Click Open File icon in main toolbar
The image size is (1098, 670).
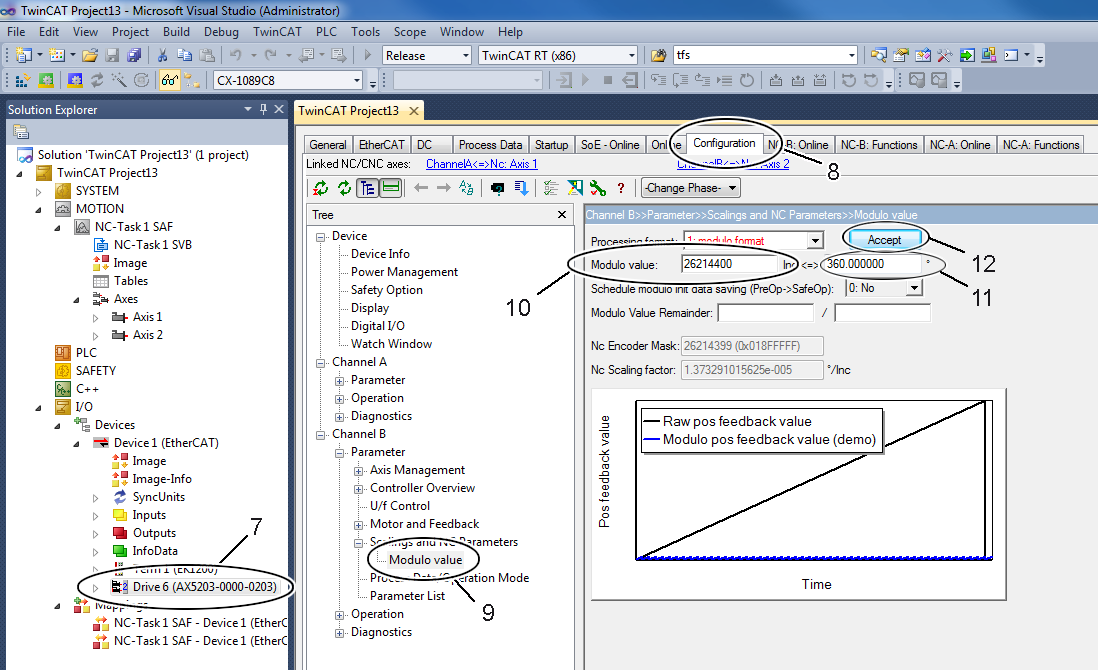click(x=90, y=55)
